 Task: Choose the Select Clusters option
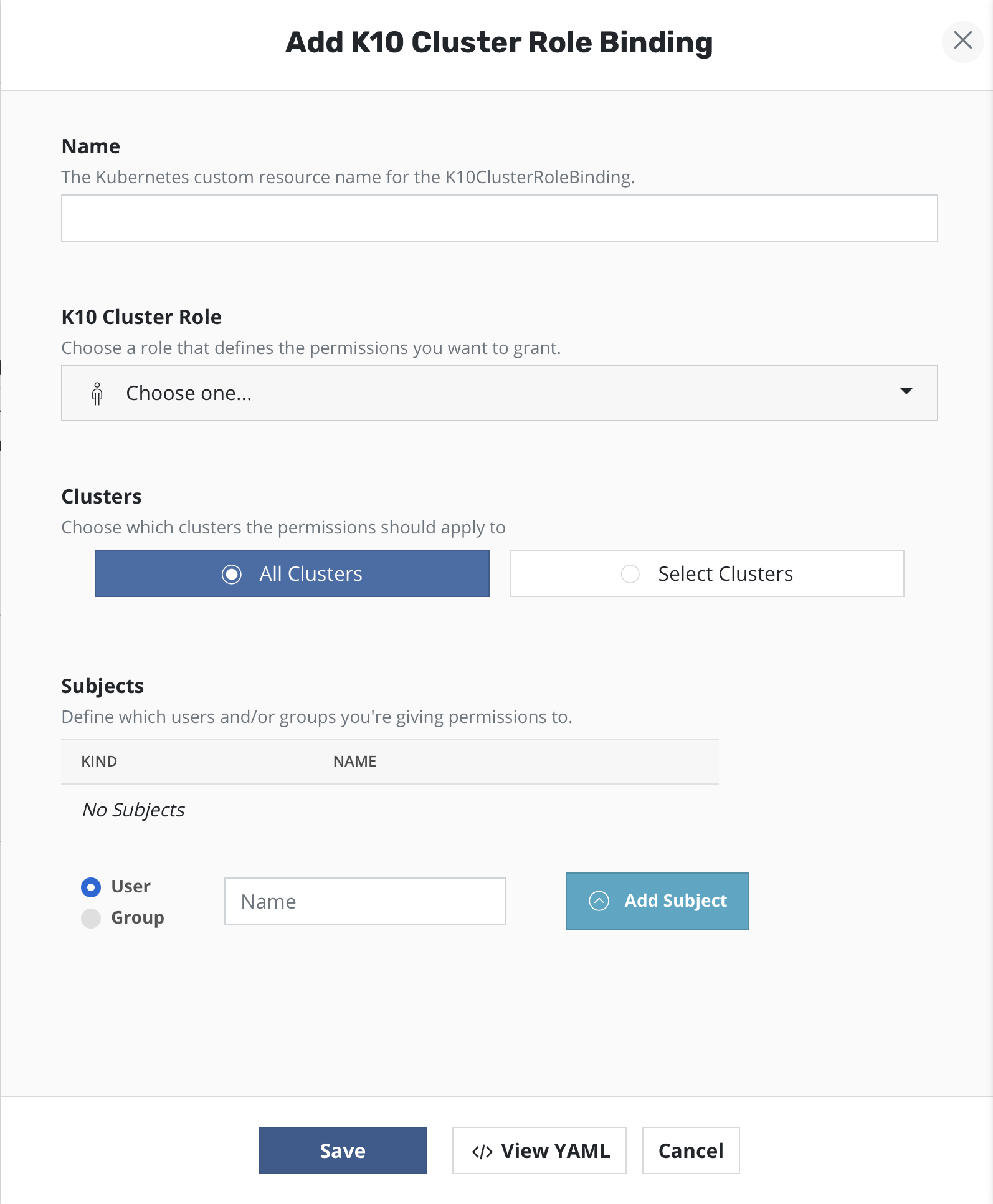706,573
